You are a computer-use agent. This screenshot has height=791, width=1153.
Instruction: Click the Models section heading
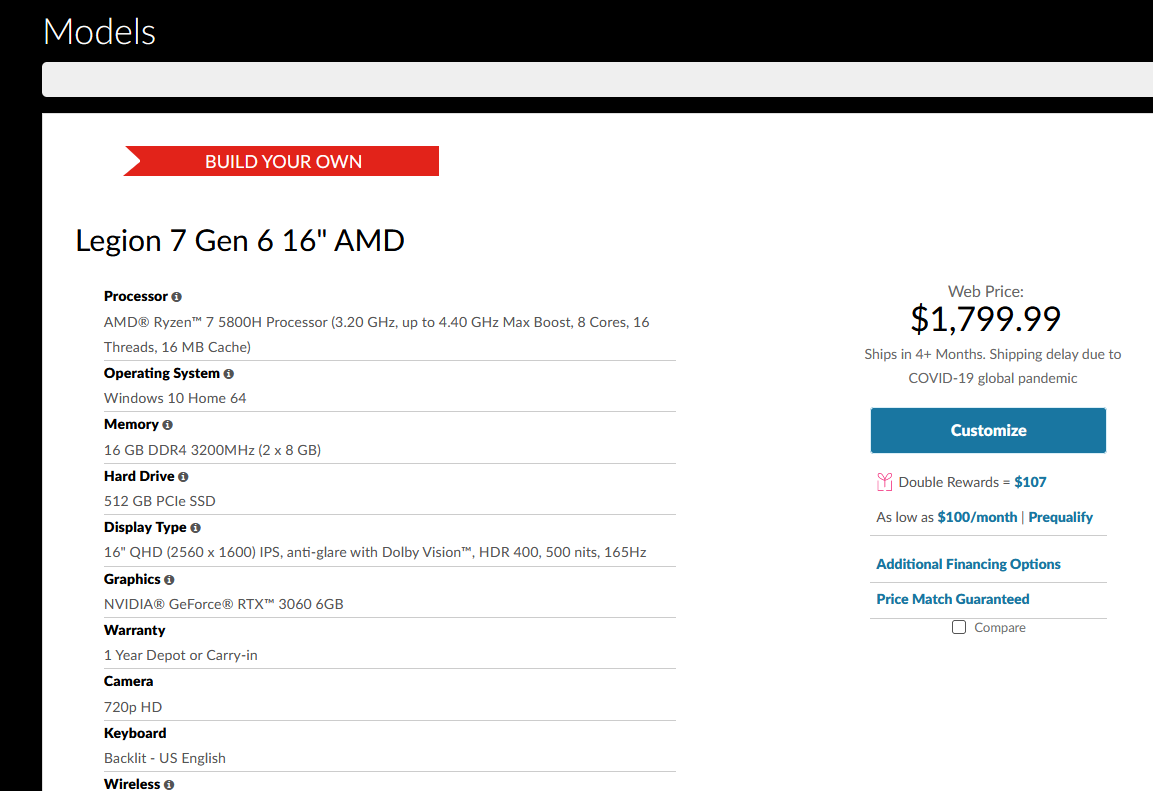[x=99, y=32]
